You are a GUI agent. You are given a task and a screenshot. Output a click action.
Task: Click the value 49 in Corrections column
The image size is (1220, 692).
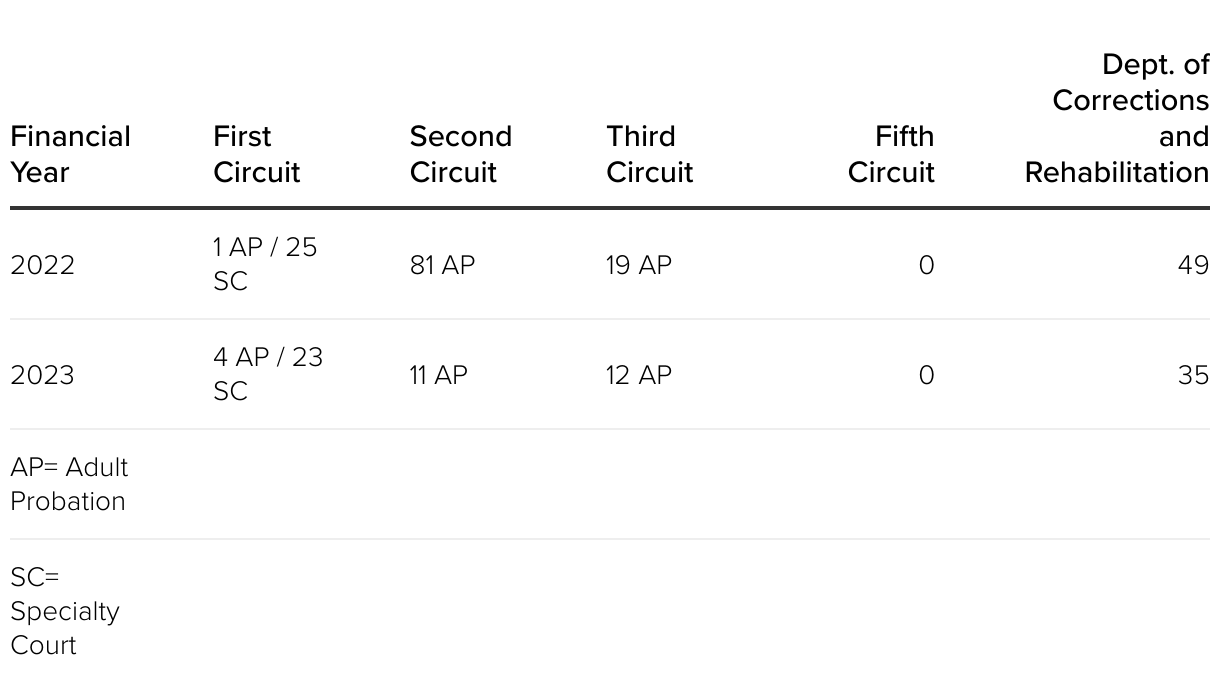1193,265
